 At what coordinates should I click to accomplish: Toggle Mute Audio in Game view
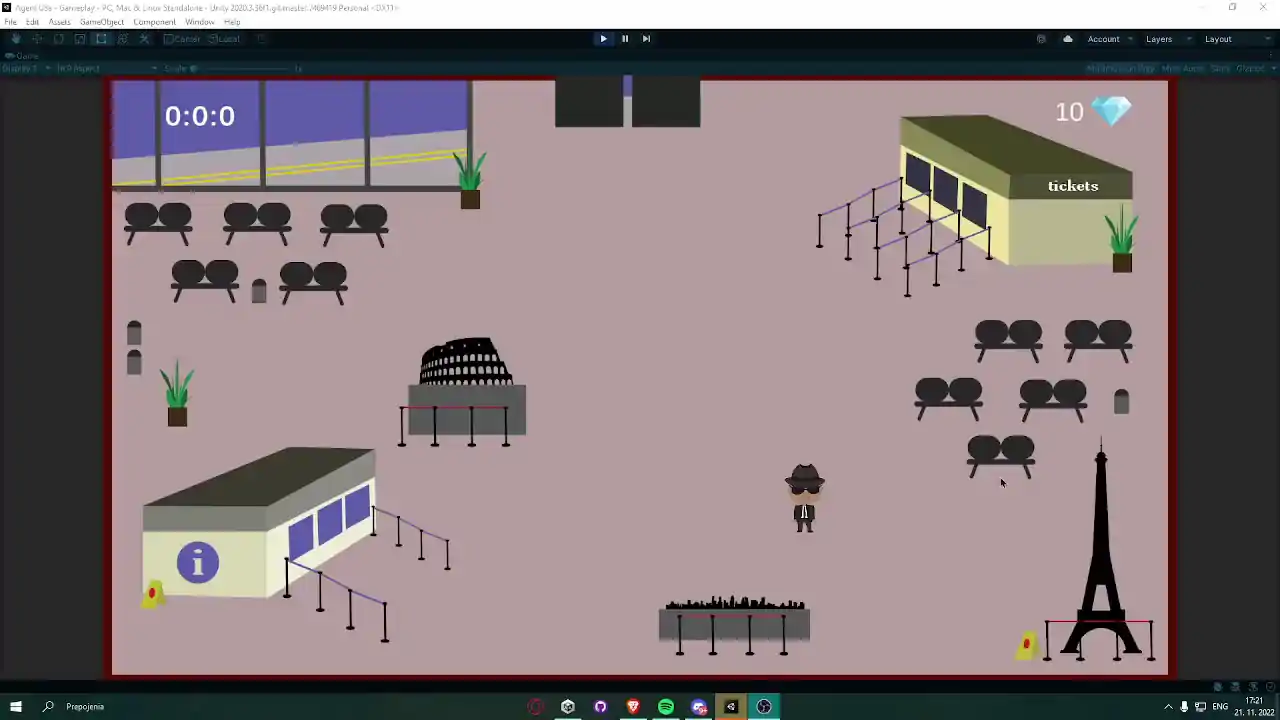1183,69
